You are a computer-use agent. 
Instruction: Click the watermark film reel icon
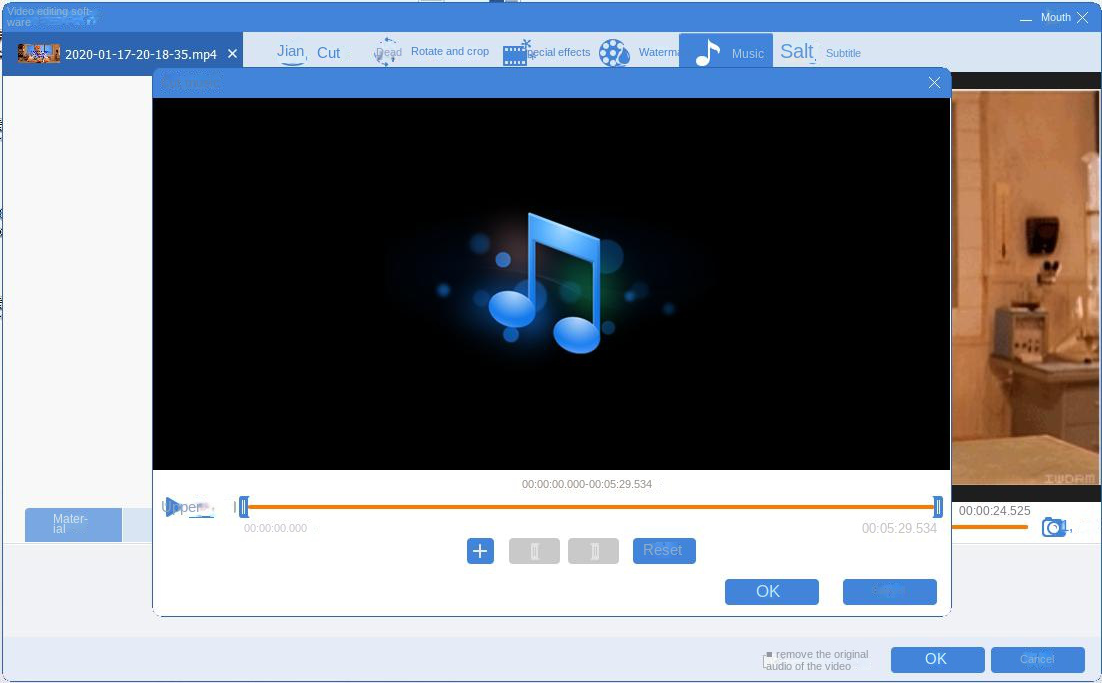614,53
